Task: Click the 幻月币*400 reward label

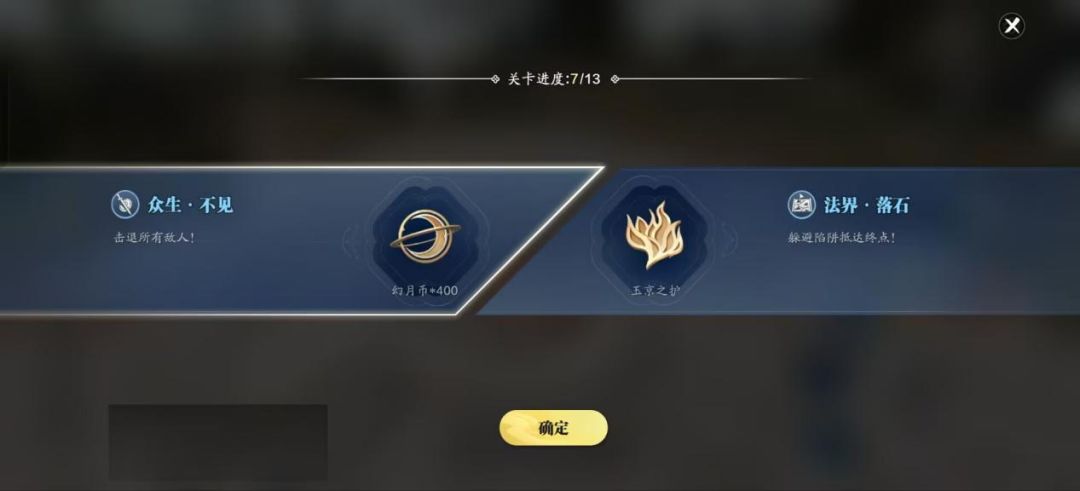Action: (425, 291)
